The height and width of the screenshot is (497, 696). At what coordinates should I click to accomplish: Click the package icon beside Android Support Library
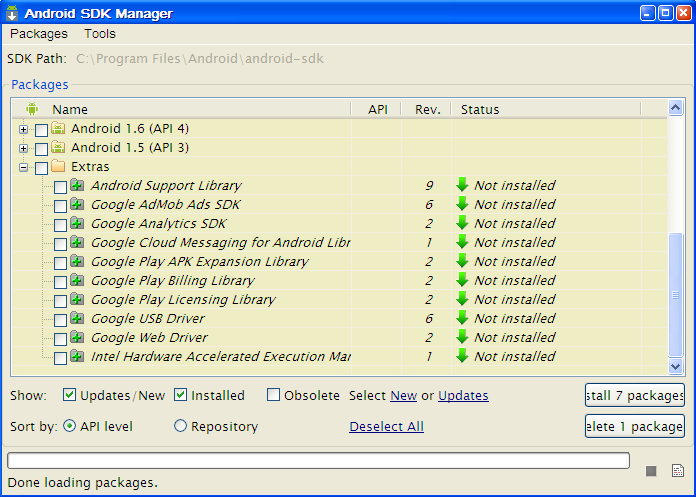pos(77,185)
